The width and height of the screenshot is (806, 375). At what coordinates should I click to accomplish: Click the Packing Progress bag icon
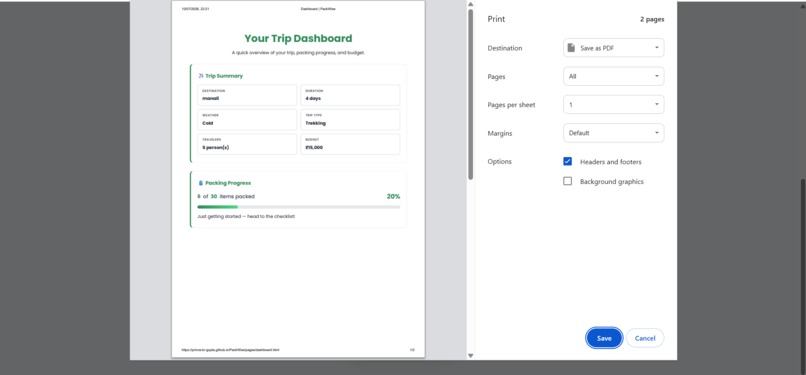point(201,183)
